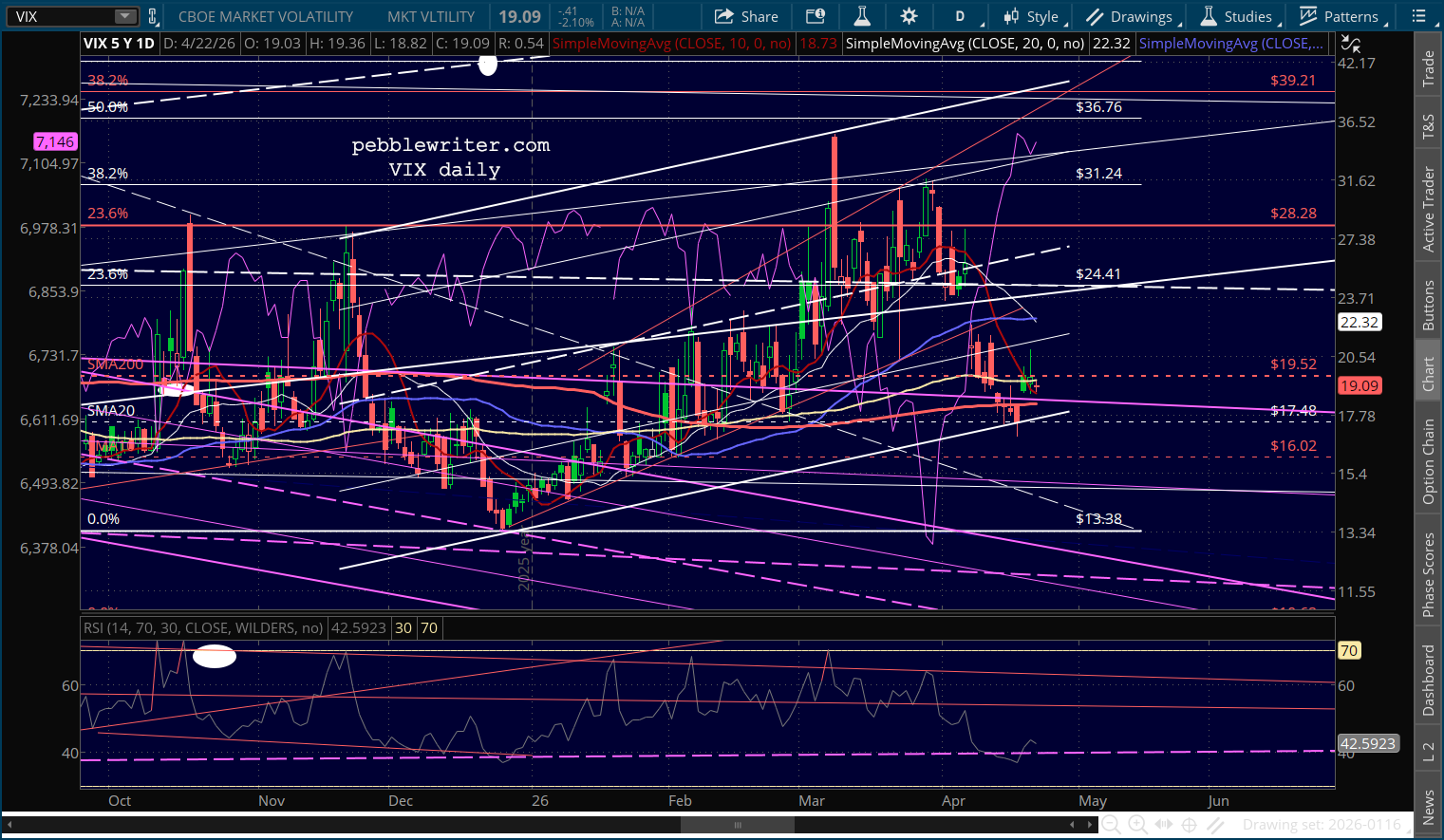Click the RSI (14, 70, 30, CLOSE, WILDERS, no) label

click(x=203, y=628)
